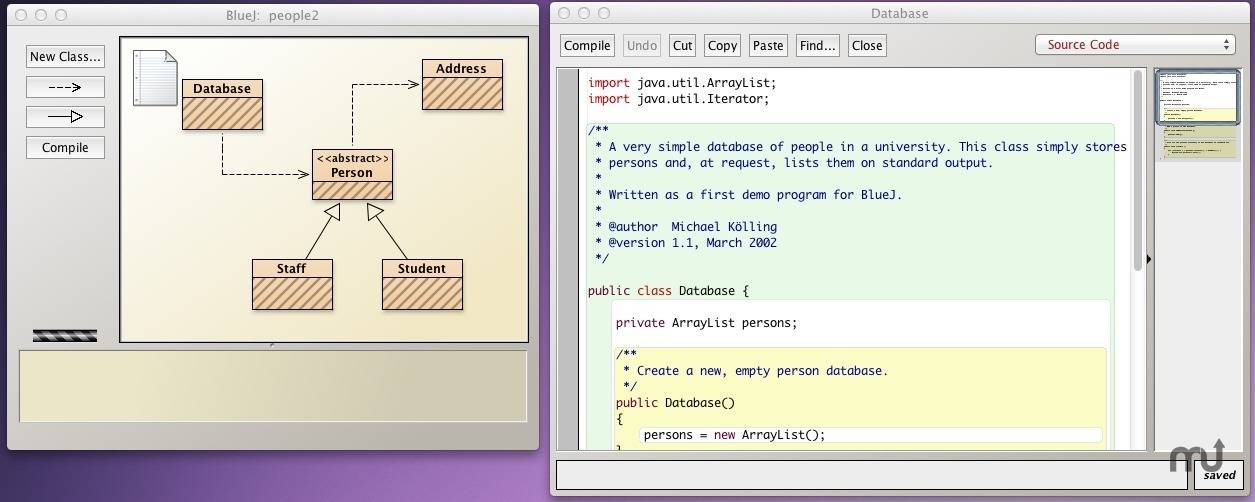The height and width of the screenshot is (502, 1255).
Task: Click the editor vertical scrollbar thumb
Action: pyautogui.click(x=1138, y=169)
